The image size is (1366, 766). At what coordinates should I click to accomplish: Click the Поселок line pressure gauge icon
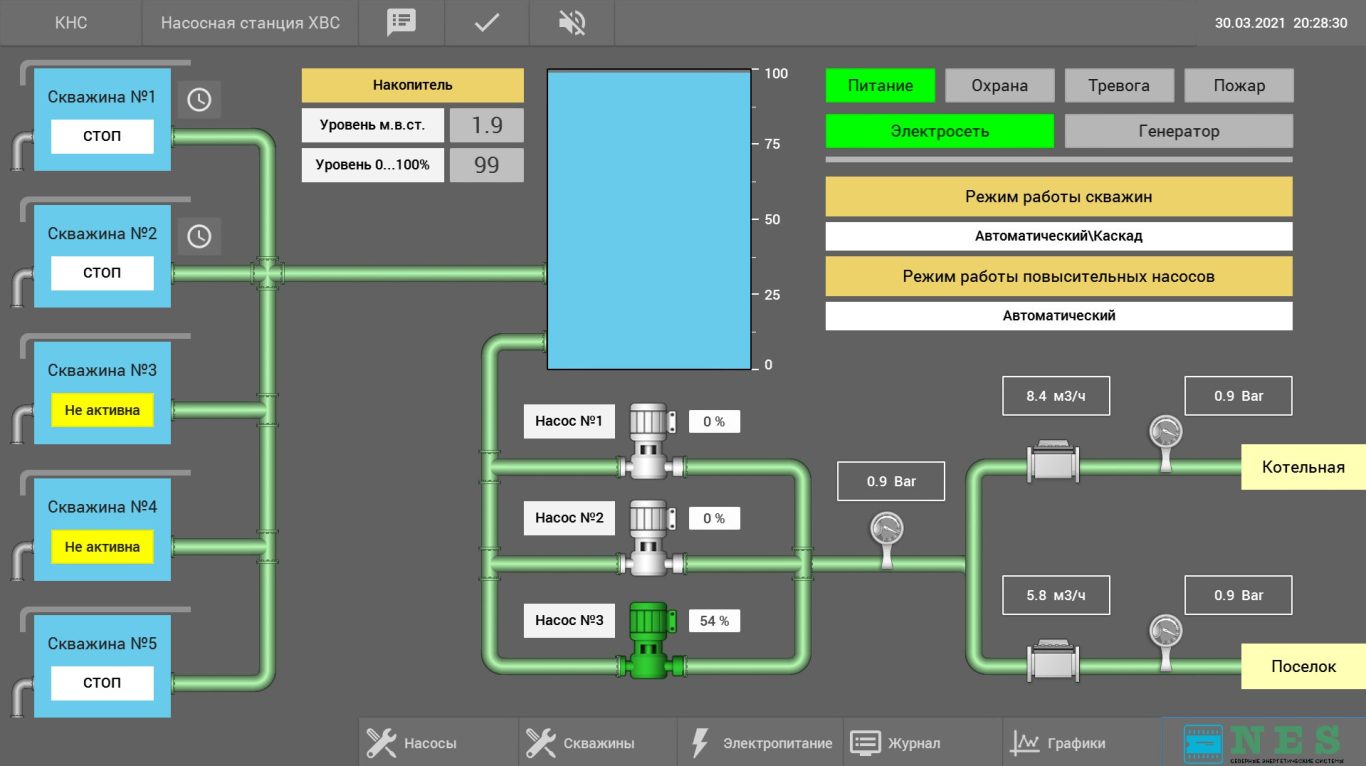1165,638
